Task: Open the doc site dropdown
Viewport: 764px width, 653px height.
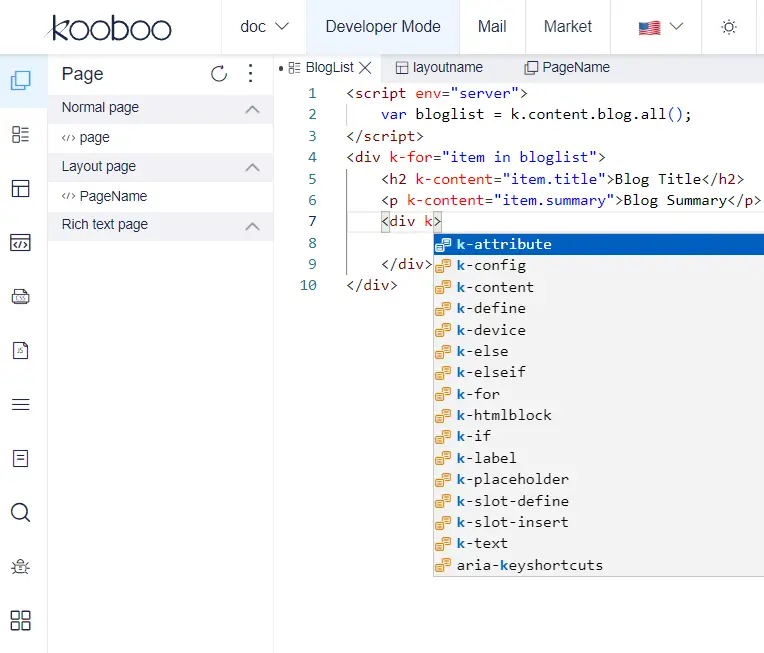Action: coord(264,27)
